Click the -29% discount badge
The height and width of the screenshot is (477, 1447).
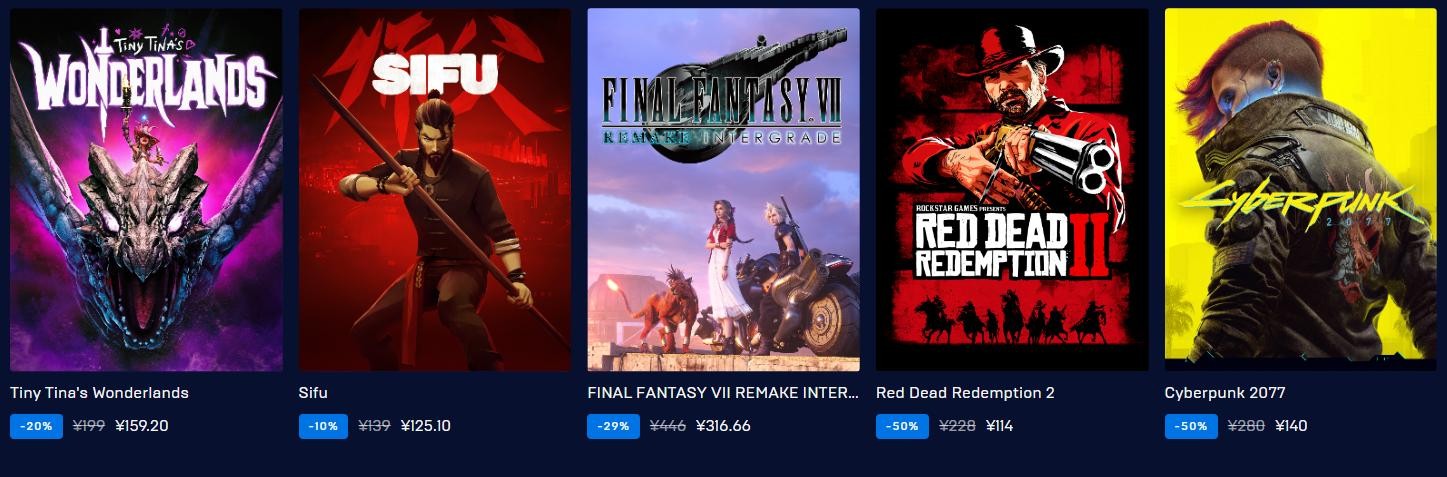point(613,426)
